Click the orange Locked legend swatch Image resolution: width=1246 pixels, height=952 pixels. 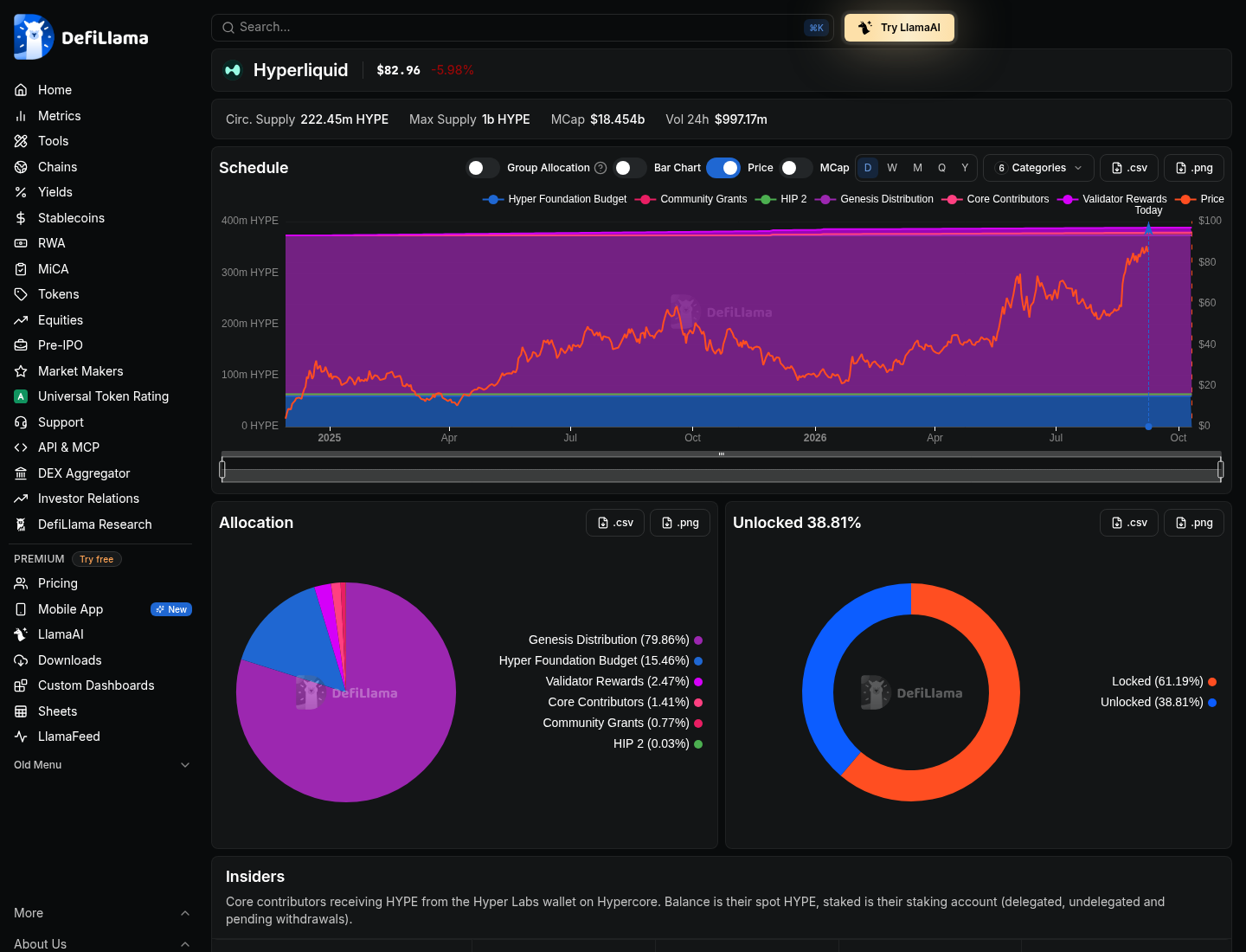pyautogui.click(x=1212, y=682)
